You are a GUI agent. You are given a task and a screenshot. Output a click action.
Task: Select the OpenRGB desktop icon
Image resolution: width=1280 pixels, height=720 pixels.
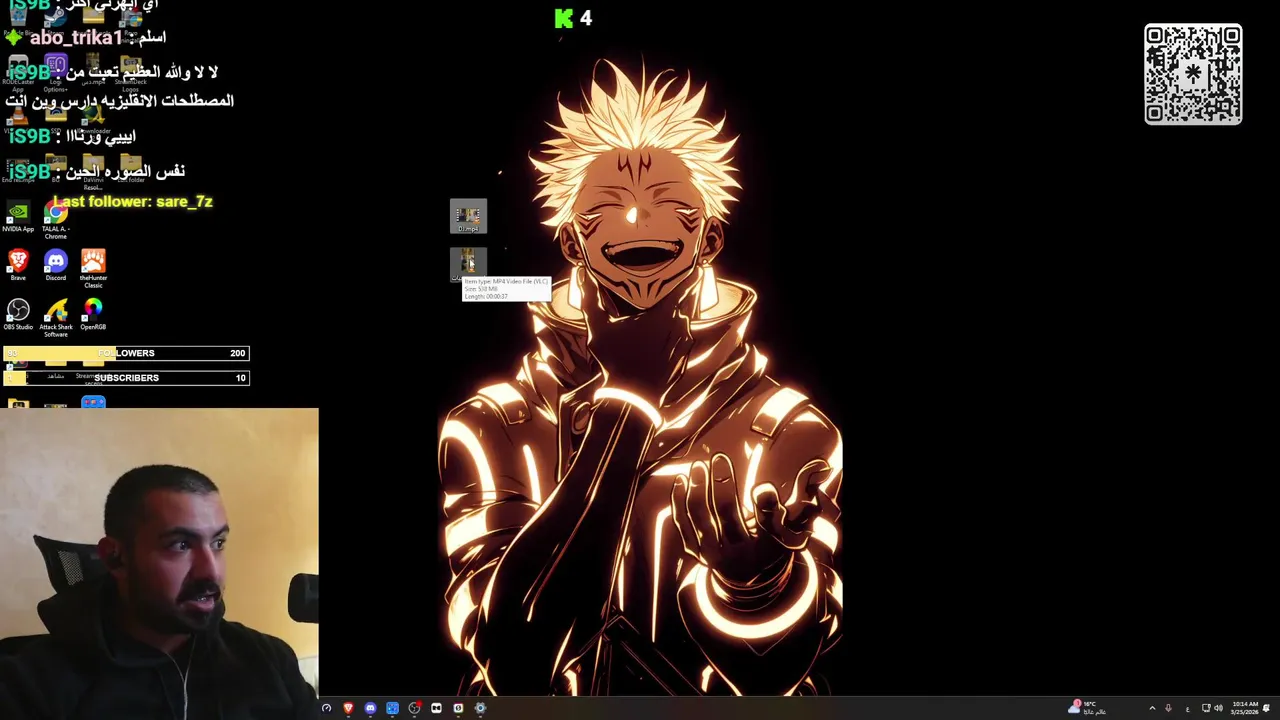(x=93, y=314)
